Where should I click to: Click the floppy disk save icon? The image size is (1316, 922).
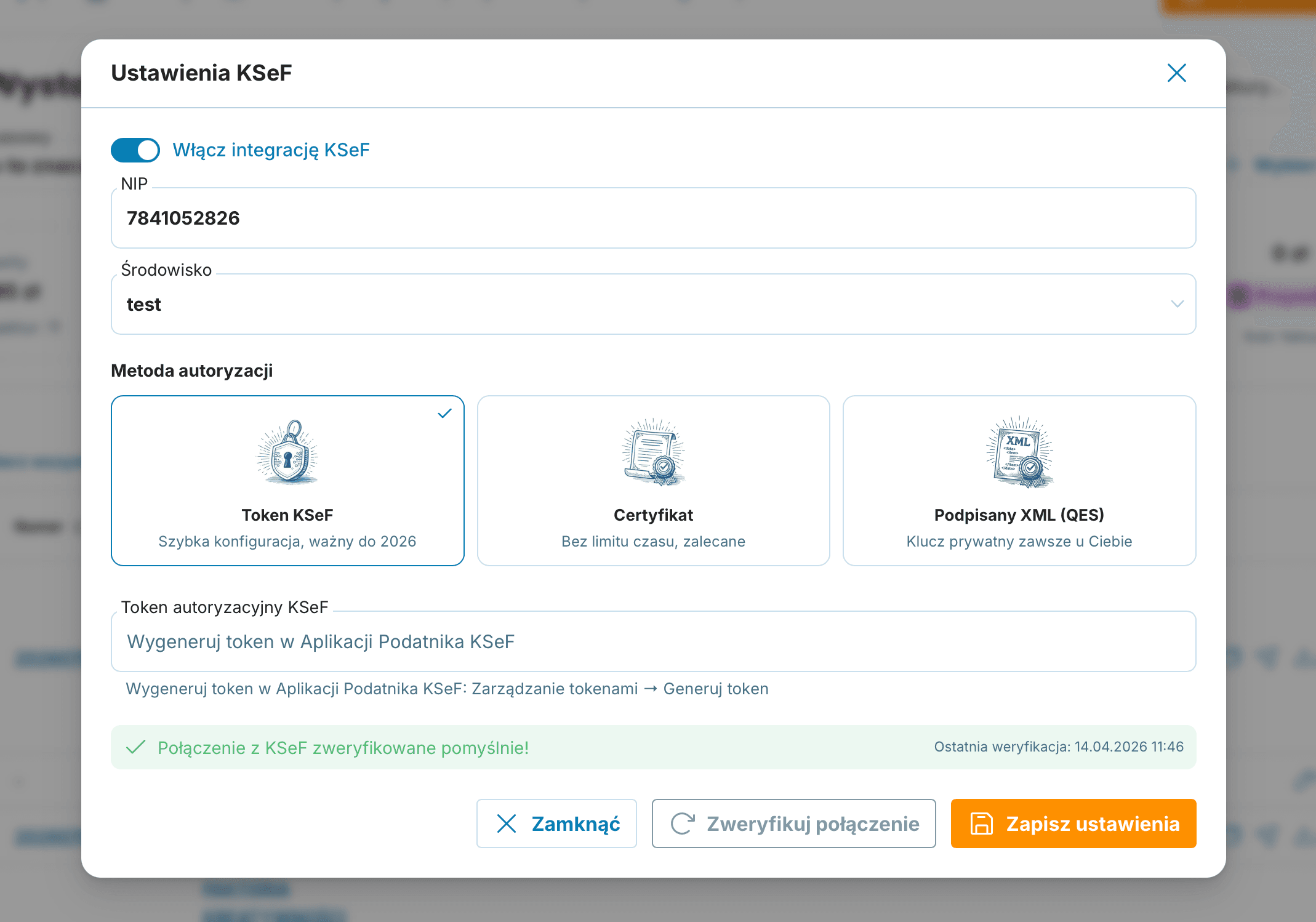(x=981, y=824)
